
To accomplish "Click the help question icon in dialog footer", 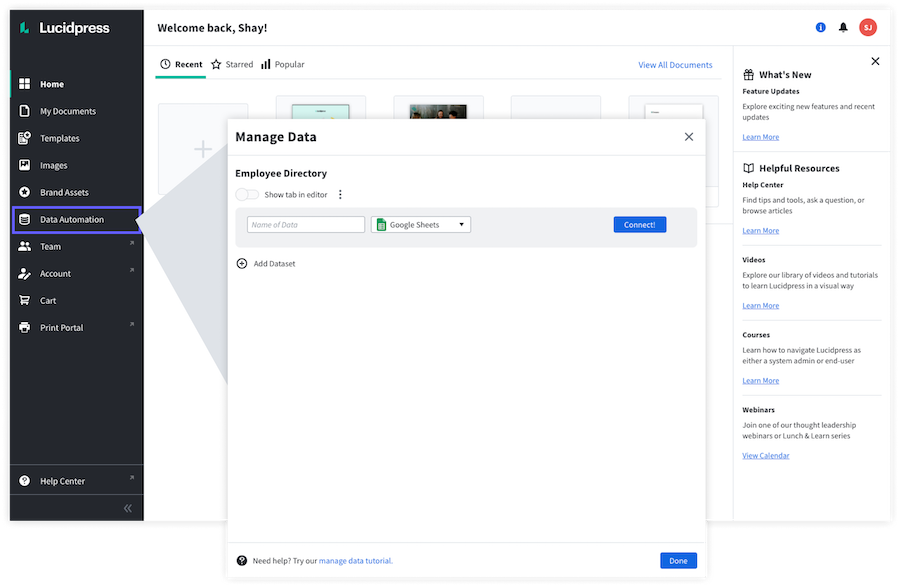I will [x=242, y=561].
